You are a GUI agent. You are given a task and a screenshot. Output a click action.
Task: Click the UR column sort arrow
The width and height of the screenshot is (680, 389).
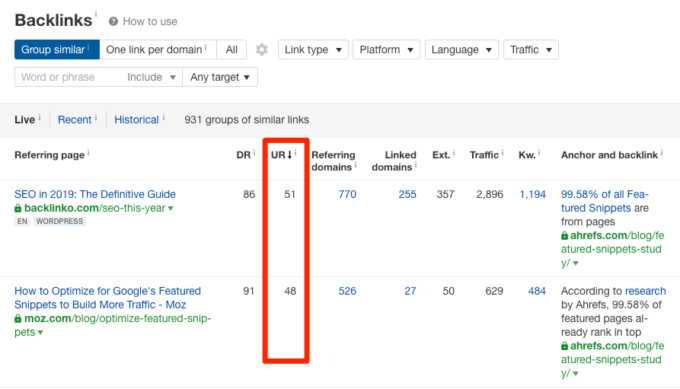[x=290, y=155]
